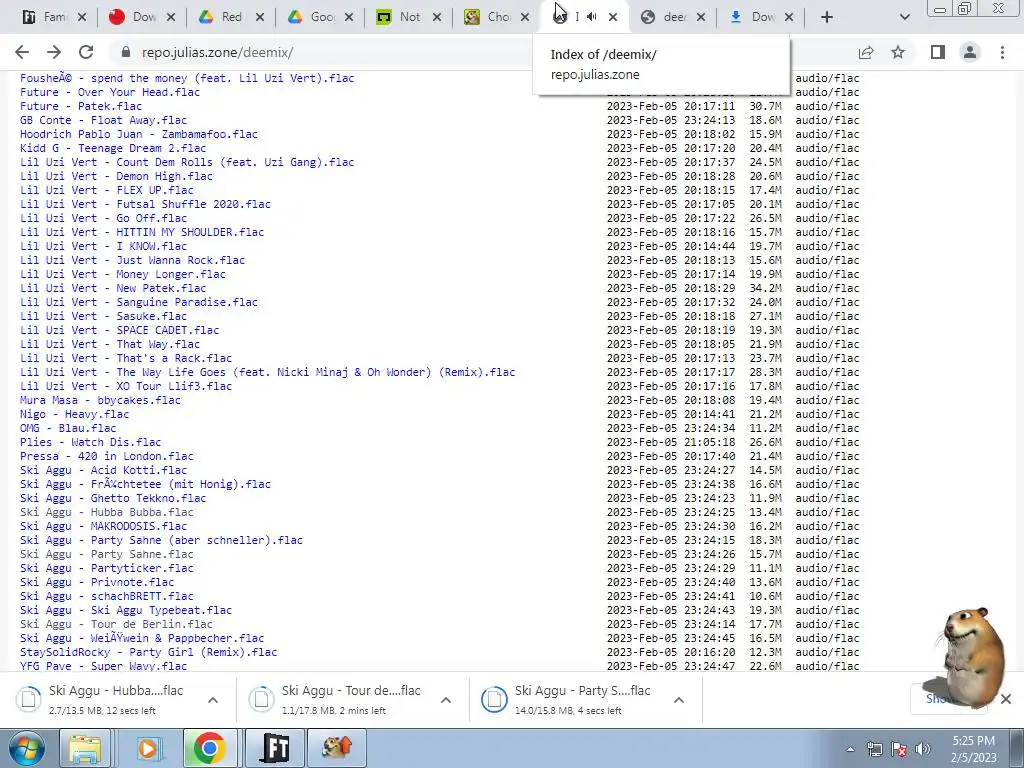Open the FT app in the taskbar
Screen dimensions: 1024x768
(276, 748)
